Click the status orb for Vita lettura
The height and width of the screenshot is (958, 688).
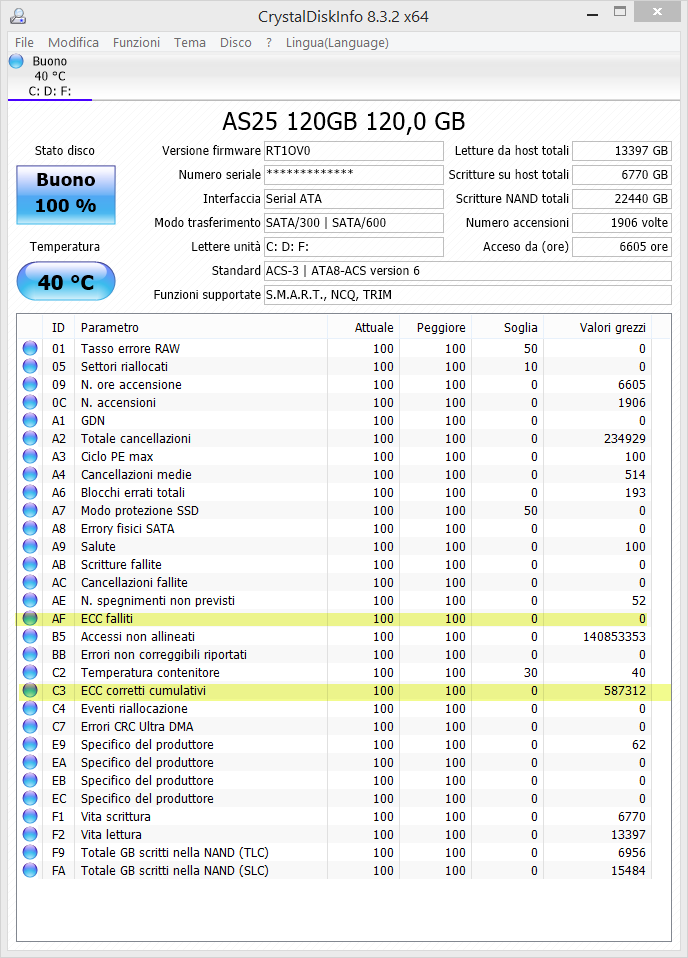point(30,835)
